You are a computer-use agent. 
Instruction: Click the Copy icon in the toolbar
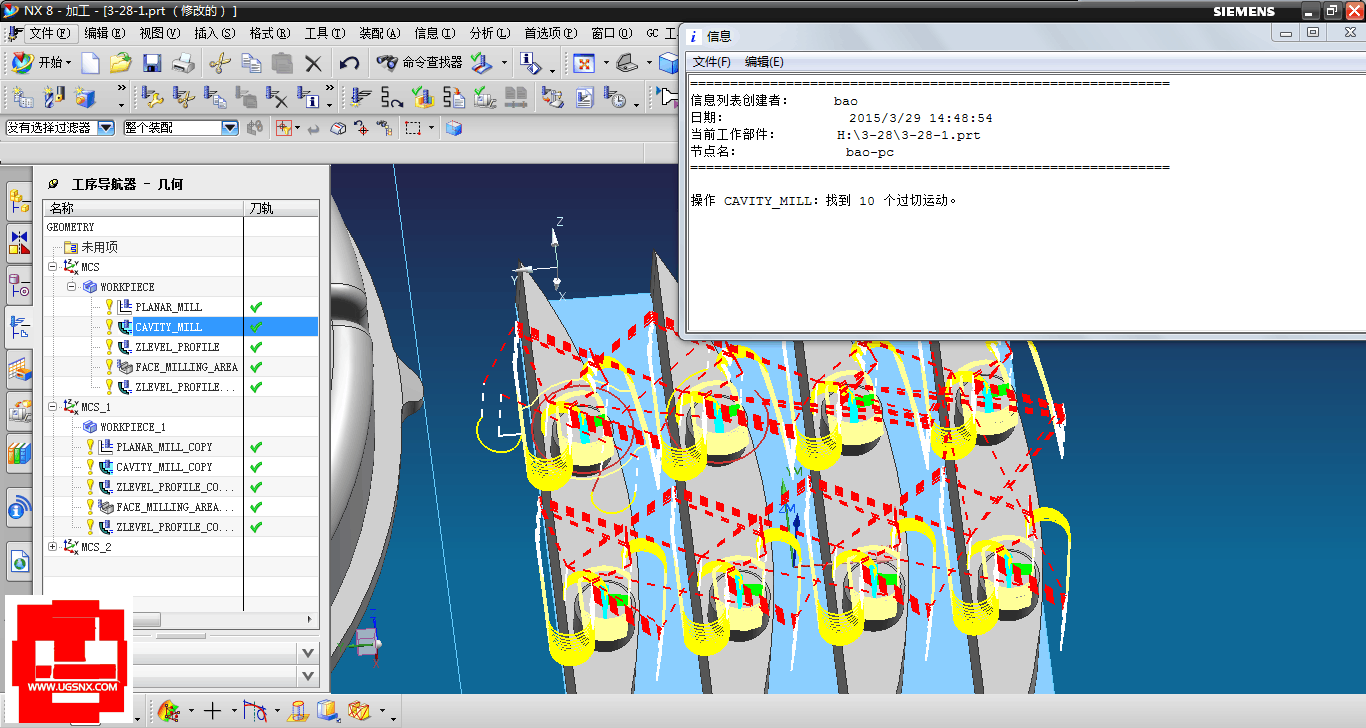[251, 63]
